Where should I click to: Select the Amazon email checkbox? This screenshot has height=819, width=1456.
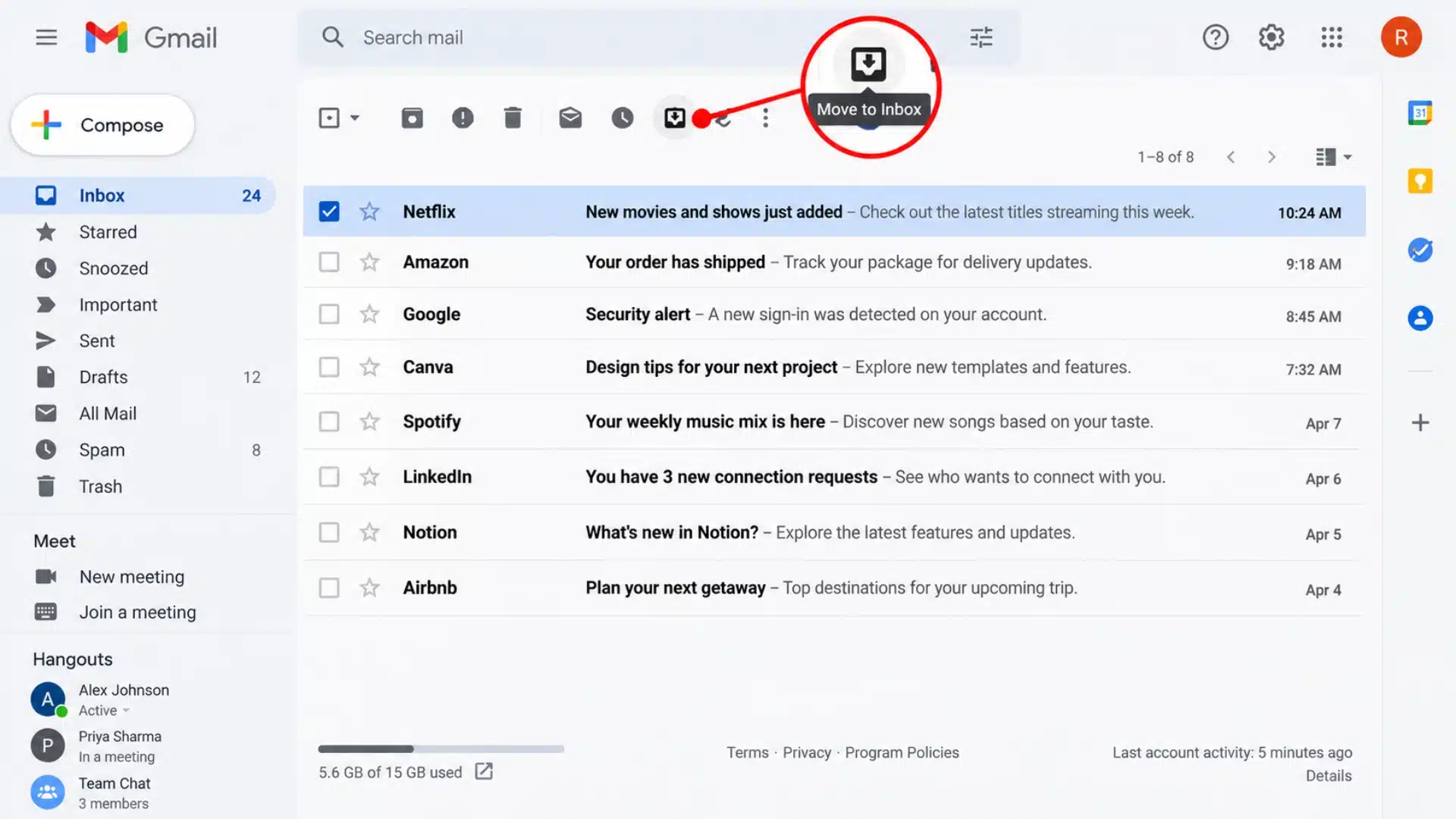(328, 262)
